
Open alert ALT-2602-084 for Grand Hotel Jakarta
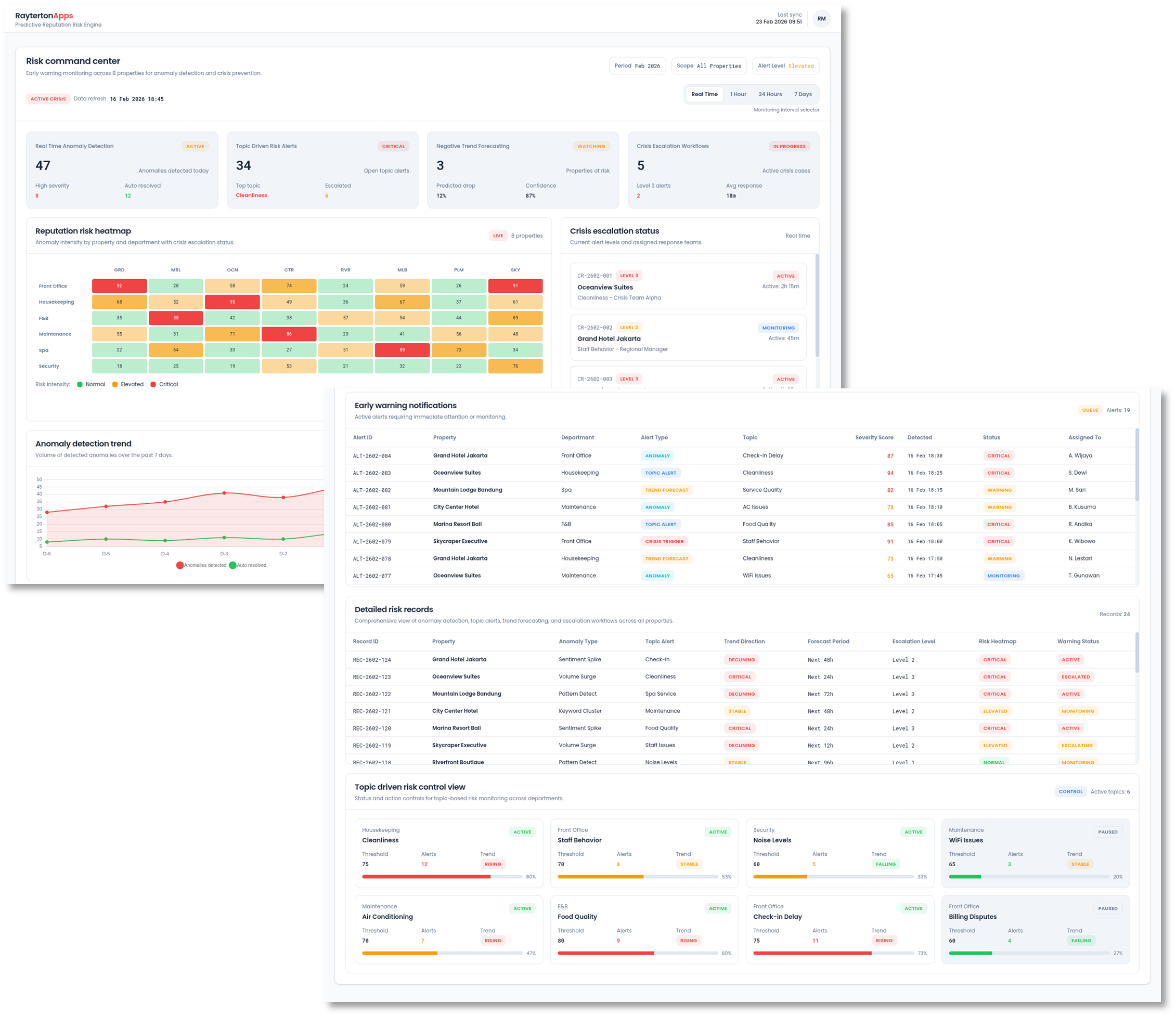pyautogui.click(x=372, y=455)
